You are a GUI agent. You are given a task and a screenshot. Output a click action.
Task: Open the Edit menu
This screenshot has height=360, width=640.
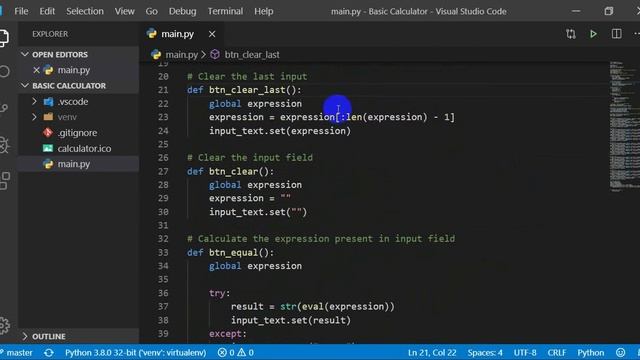pyautogui.click(x=47, y=11)
